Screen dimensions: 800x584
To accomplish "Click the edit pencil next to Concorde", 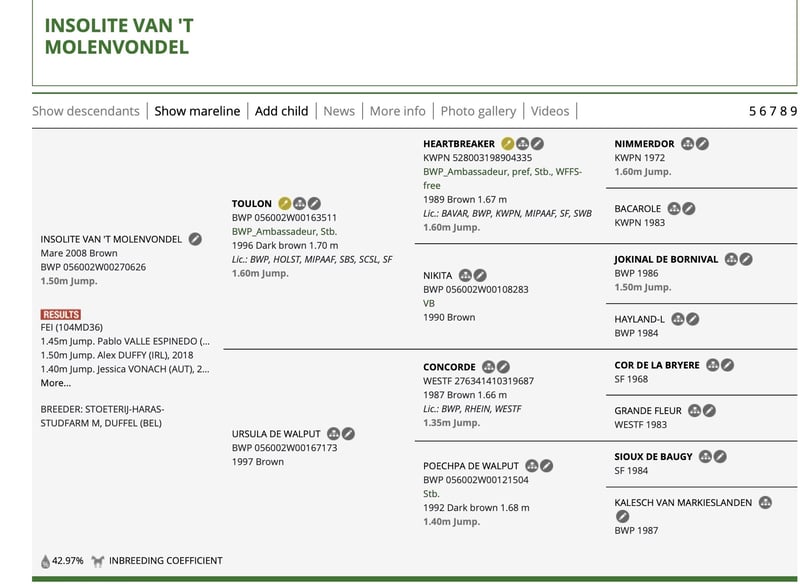I will click(504, 367).
